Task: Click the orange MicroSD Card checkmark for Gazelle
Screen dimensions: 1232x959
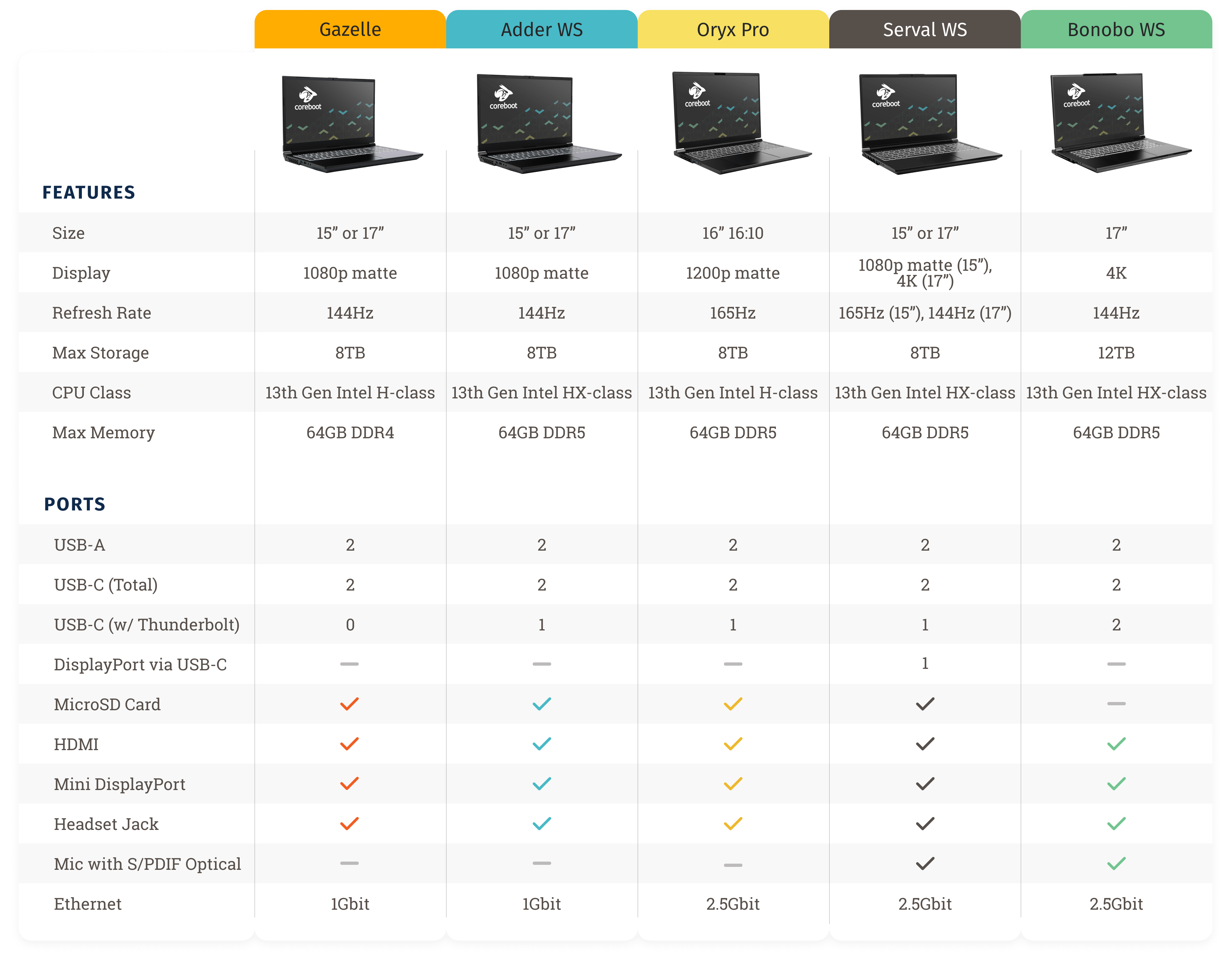Action: [349, 703]
